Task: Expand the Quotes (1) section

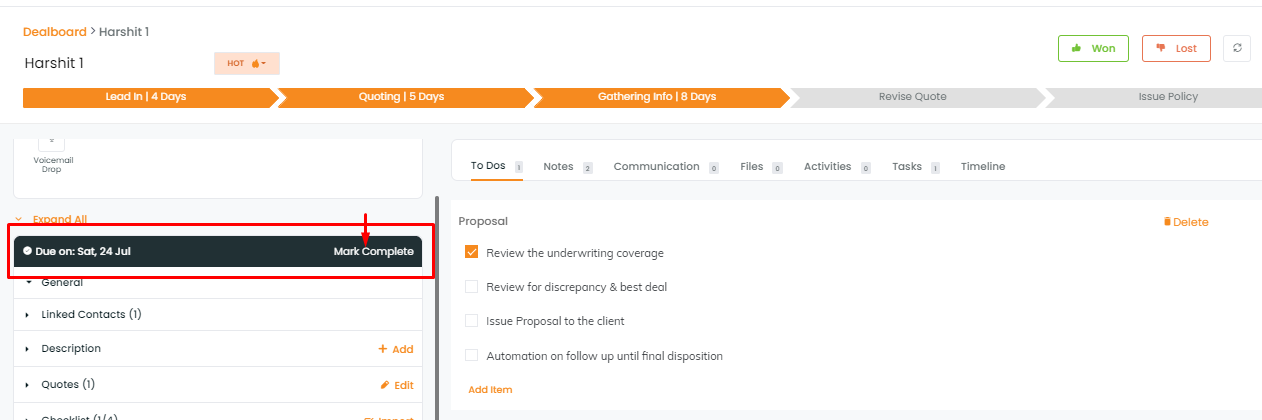Action: (216, 384)
